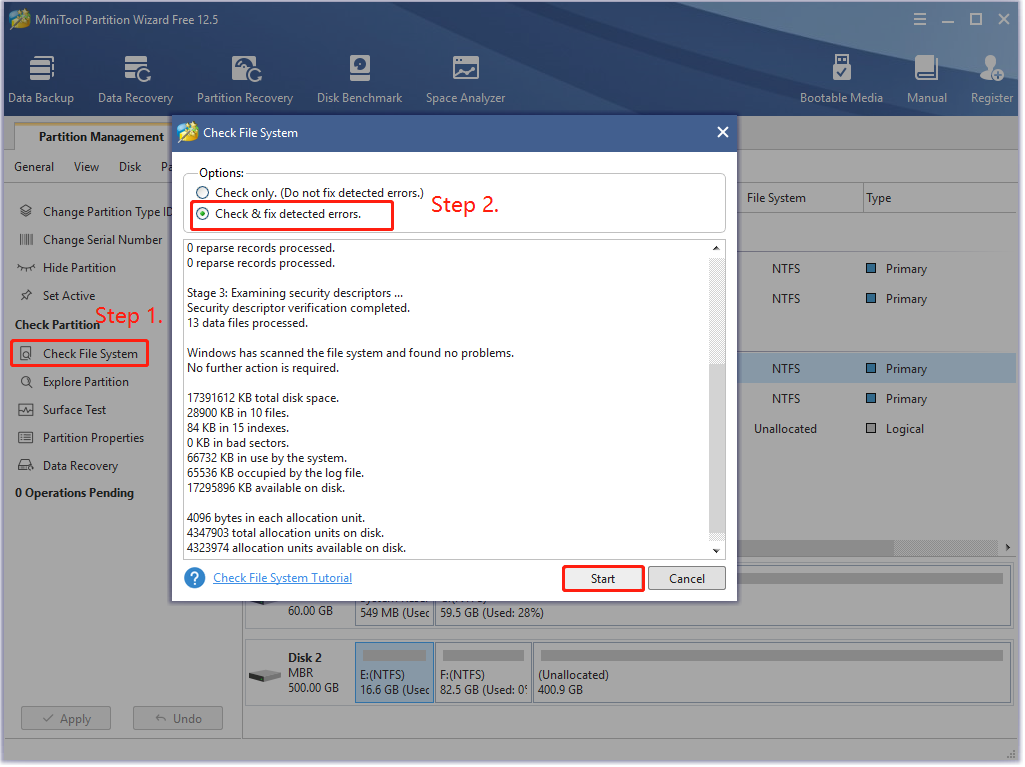
Task: Click the Unallocated Logical row
Action: coord(877,429)
